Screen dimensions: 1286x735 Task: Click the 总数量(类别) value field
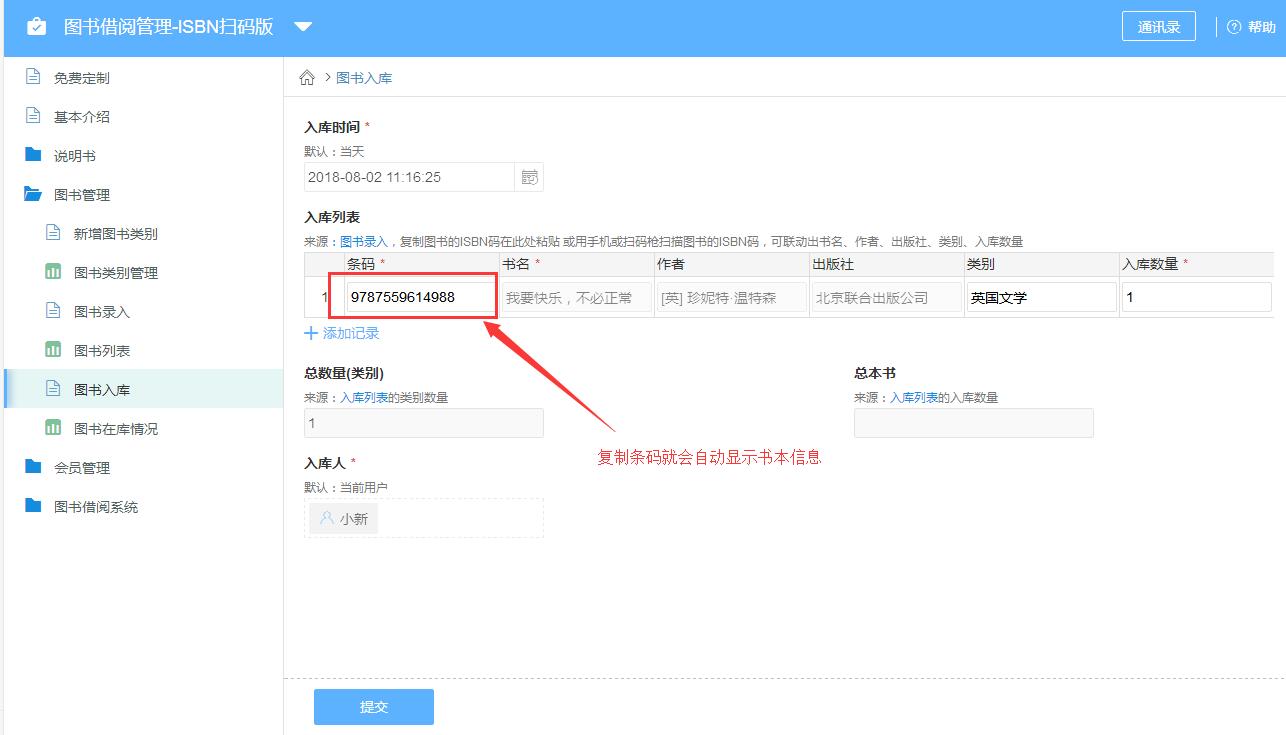pyautogui.click(x=424, y=423)
